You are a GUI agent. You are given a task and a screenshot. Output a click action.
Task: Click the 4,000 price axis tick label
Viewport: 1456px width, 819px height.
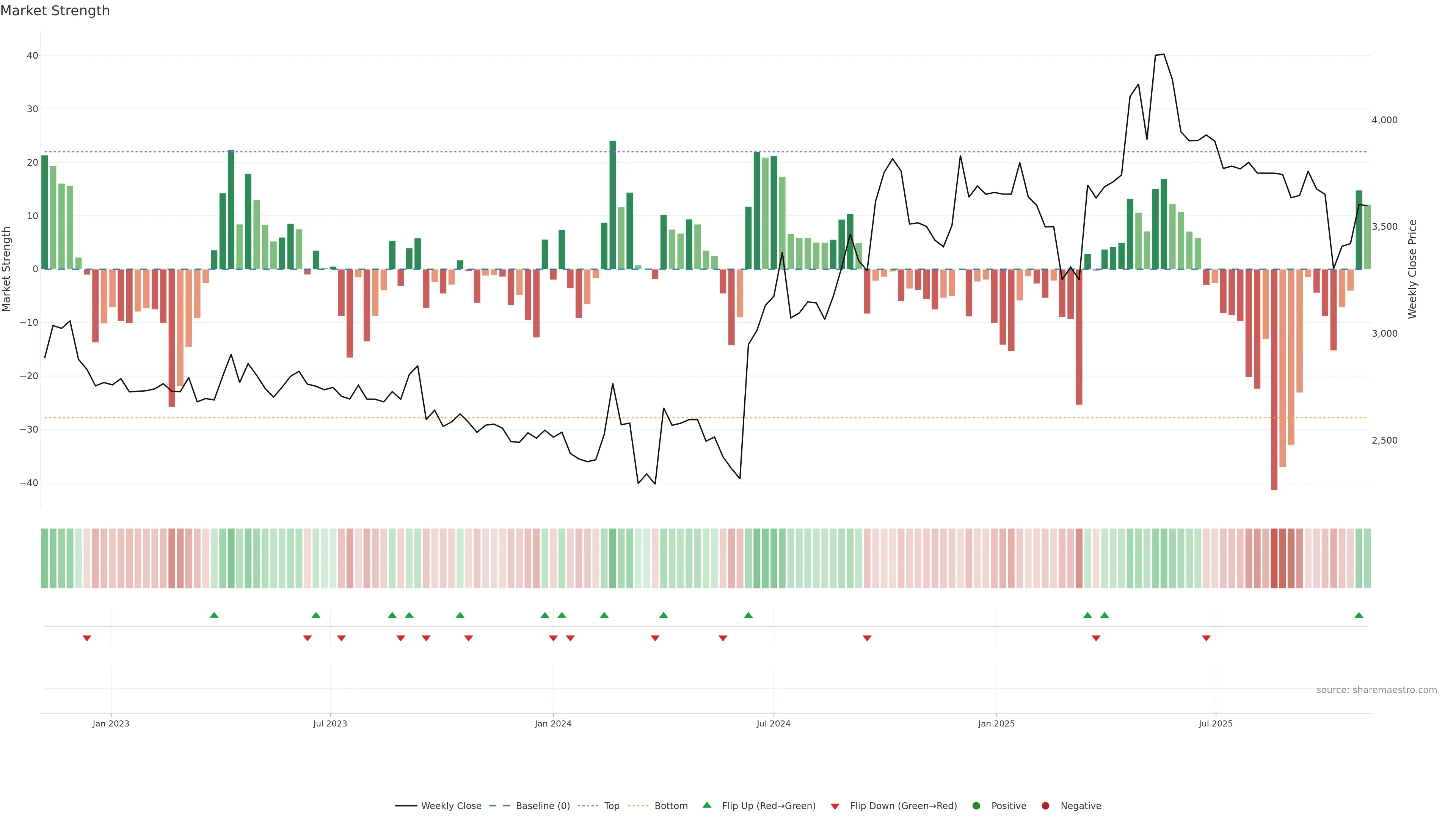[x=1384, y=120]
